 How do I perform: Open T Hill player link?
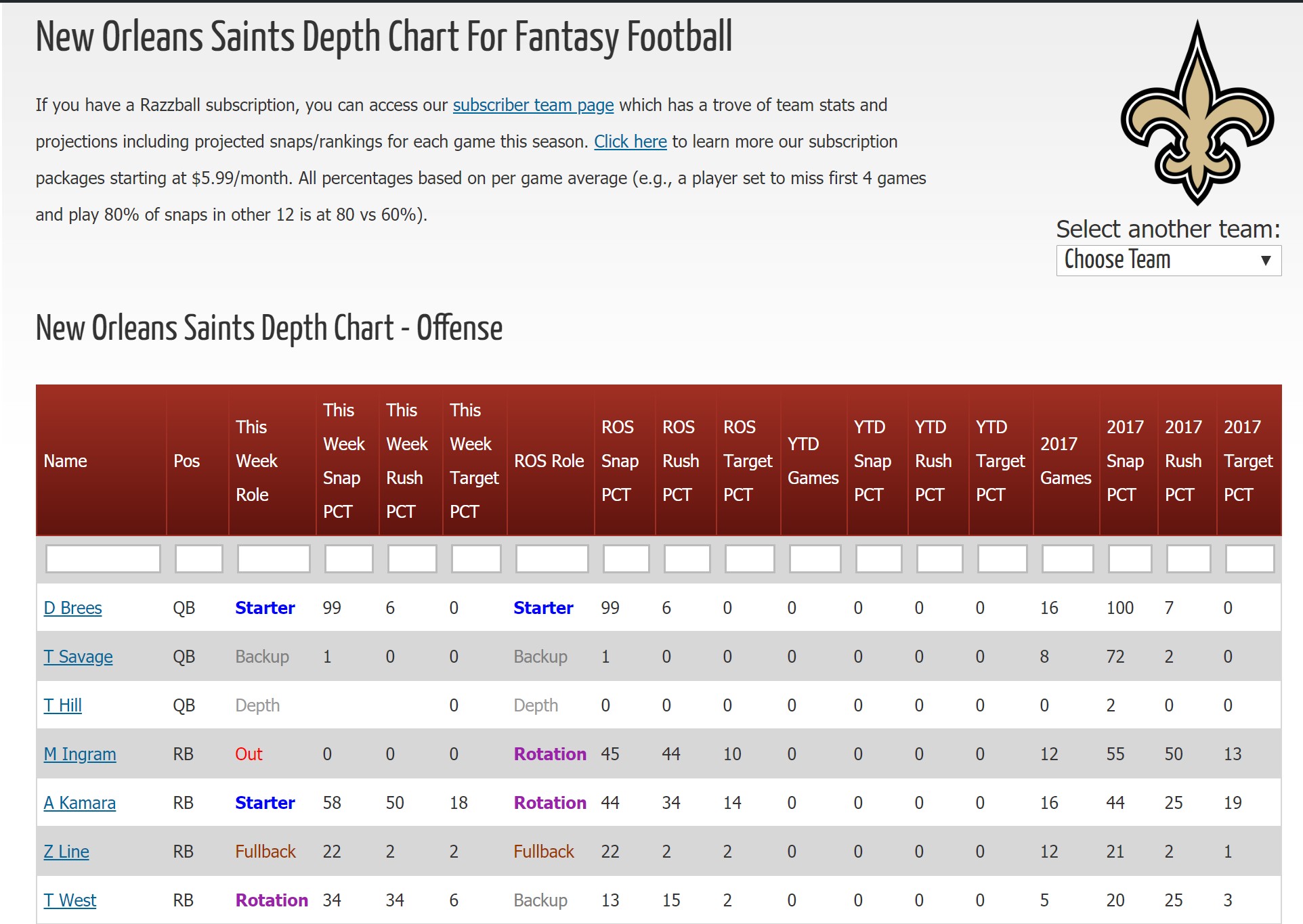point(62,705)
